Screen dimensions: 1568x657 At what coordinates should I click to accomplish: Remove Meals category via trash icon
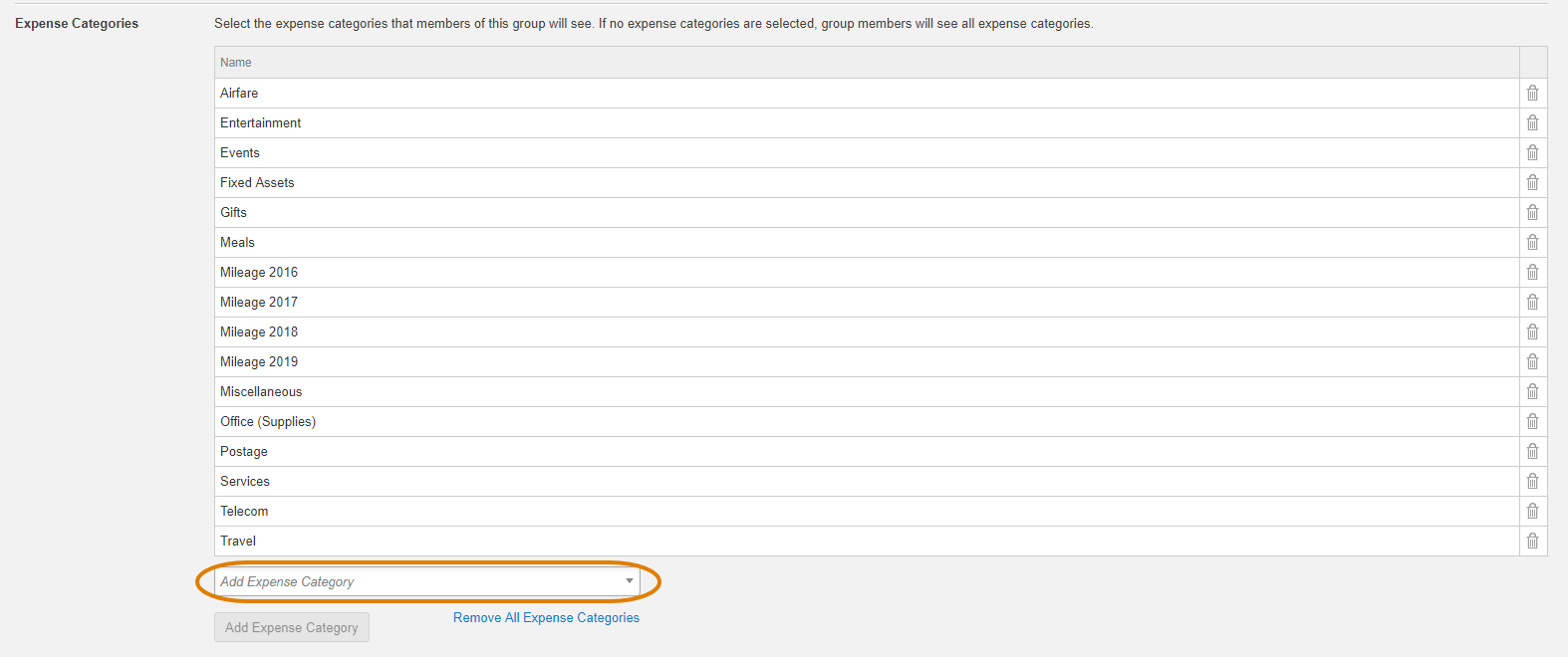(1532, 242)
